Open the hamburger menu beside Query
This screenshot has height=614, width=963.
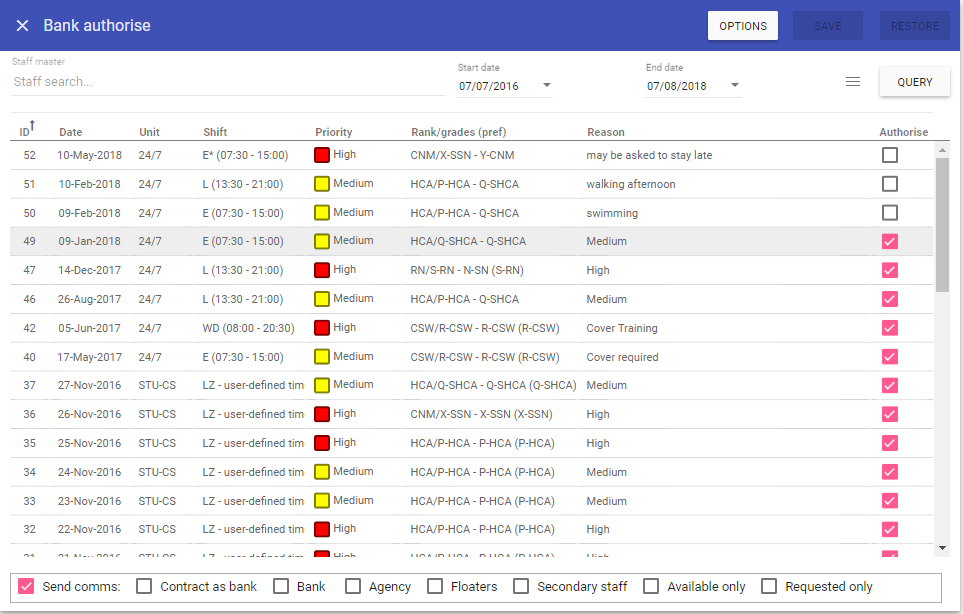(853, 82)
